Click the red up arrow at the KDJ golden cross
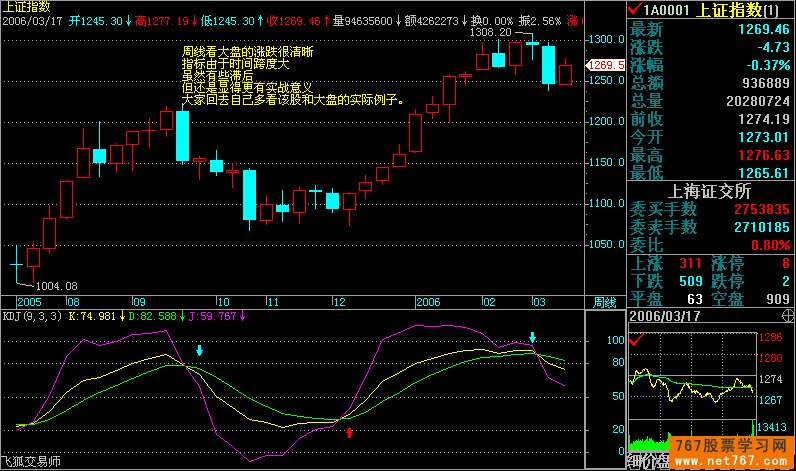This screenshot has height=471, width=796. click(349, 431)
